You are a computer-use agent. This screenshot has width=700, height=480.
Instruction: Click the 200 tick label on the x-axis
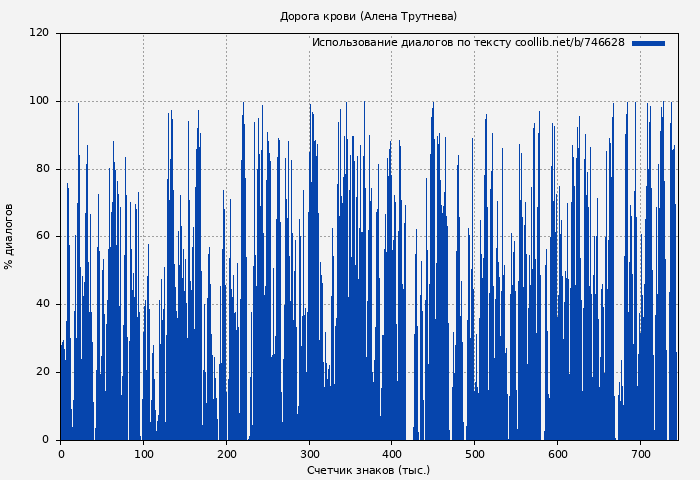226,454
